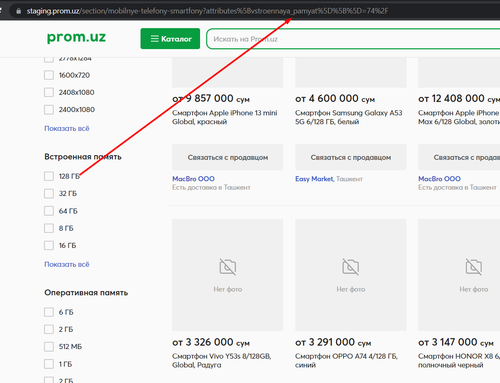Click the Vivo Y53s no-photo thumbnail
The height and width of the screenshot is (383, 500).
tap(228, 275)
